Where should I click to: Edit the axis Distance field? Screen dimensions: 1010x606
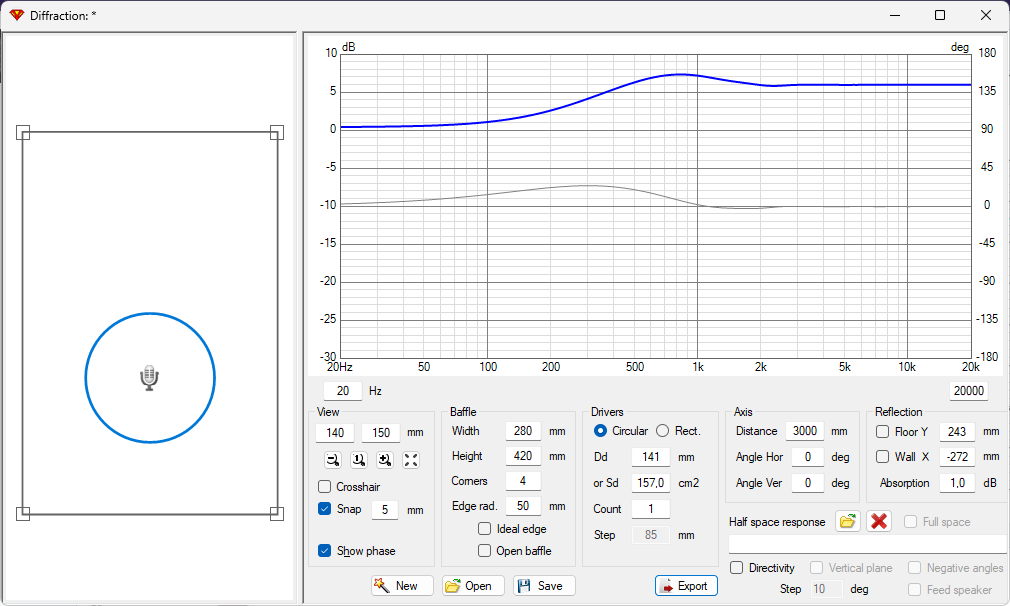click(805, 431)
